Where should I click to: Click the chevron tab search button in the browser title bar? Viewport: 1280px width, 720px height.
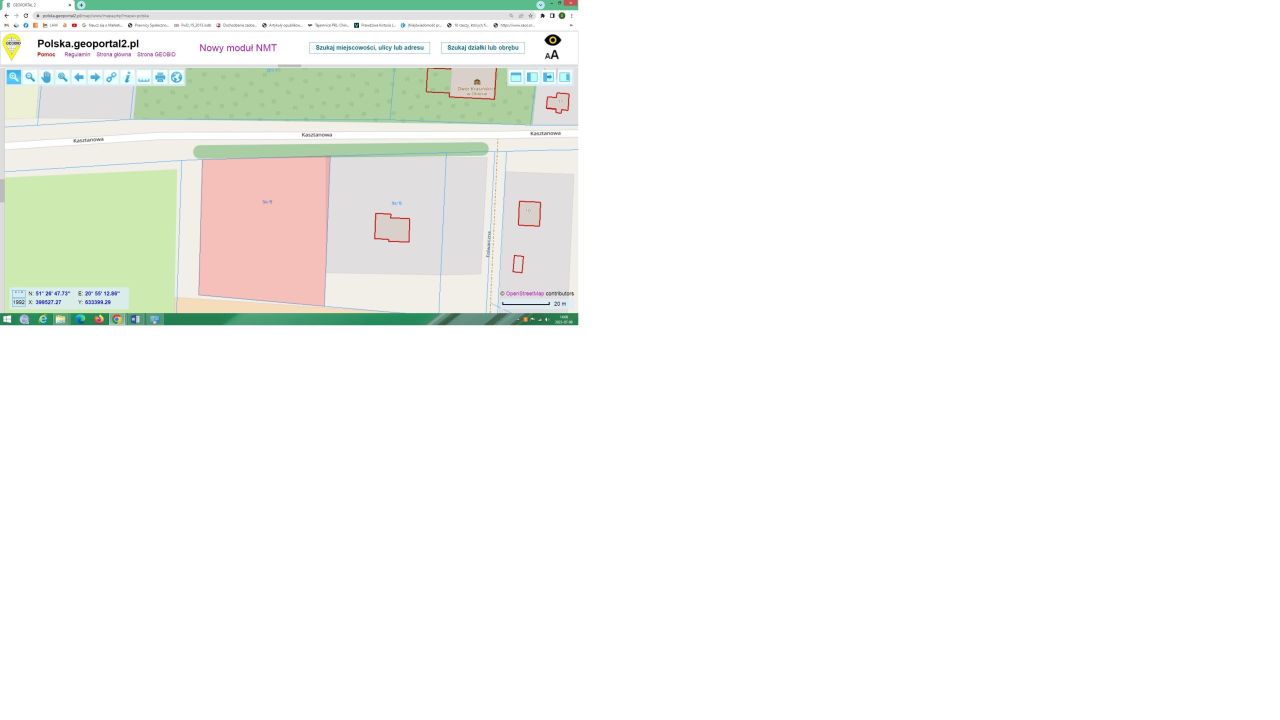(x=540, y=5)
